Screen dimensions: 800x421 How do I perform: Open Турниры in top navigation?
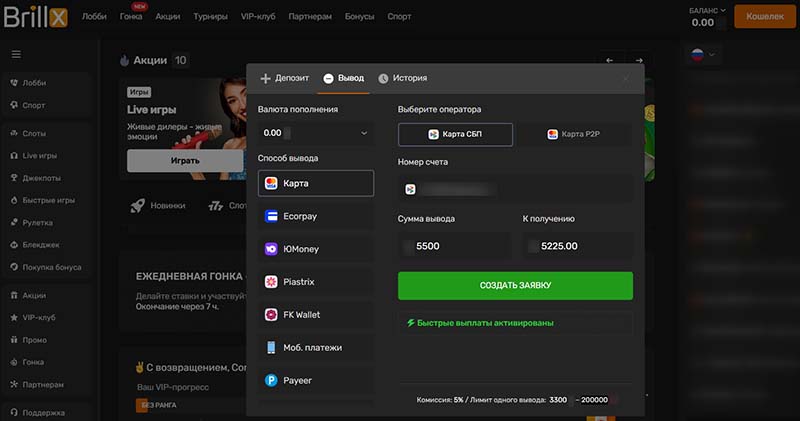click(211, 17)
